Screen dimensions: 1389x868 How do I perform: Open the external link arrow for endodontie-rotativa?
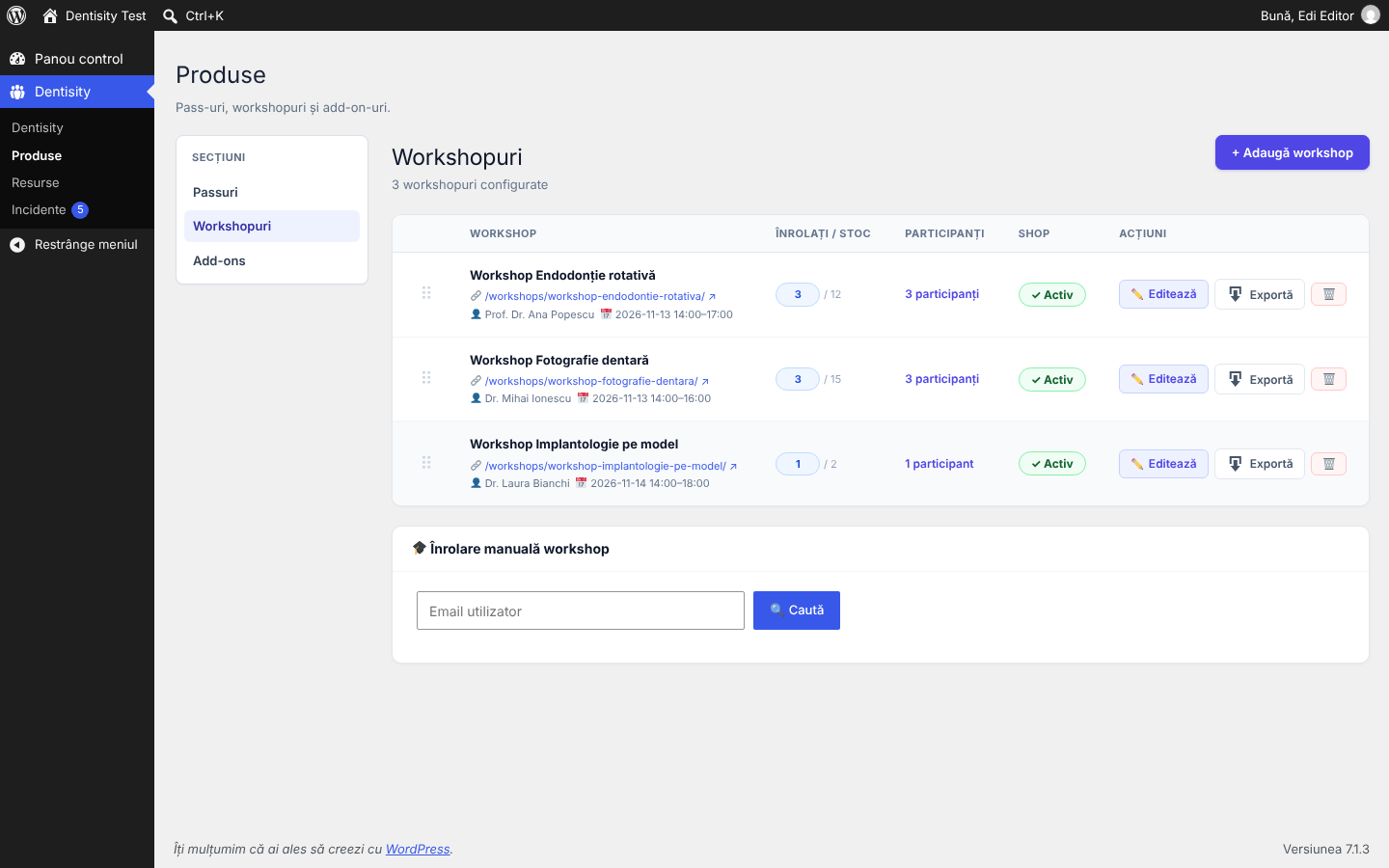712,297
